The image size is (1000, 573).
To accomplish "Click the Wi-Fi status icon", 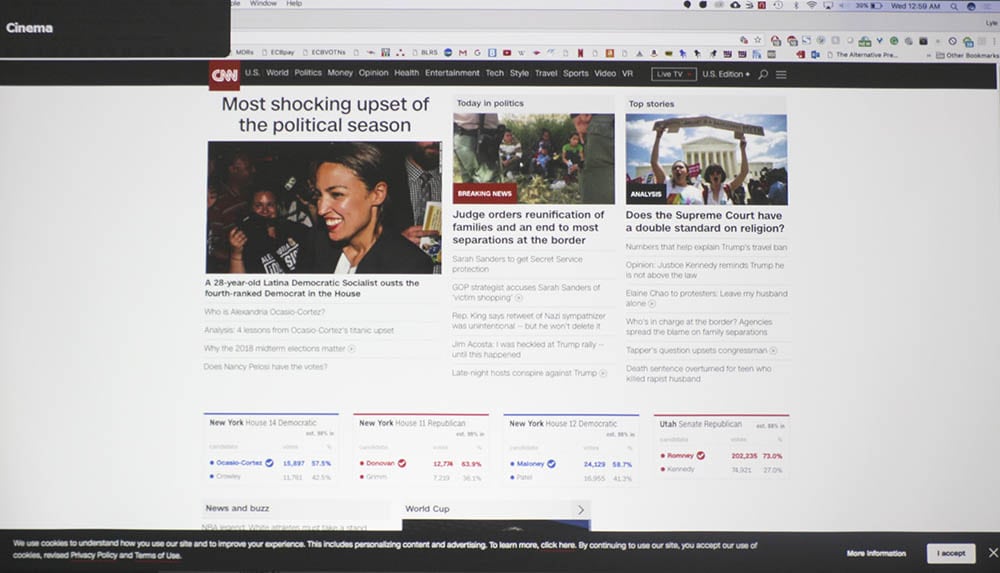I will coord(812,5).
